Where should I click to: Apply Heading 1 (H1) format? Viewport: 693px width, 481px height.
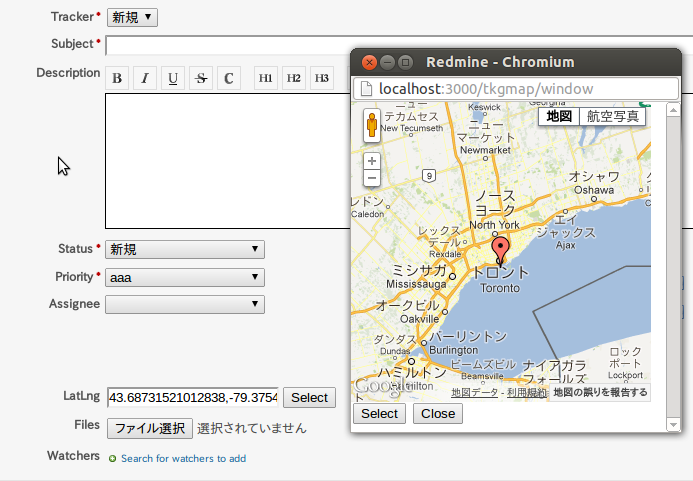pyautogui.click(x=266, y=78)
